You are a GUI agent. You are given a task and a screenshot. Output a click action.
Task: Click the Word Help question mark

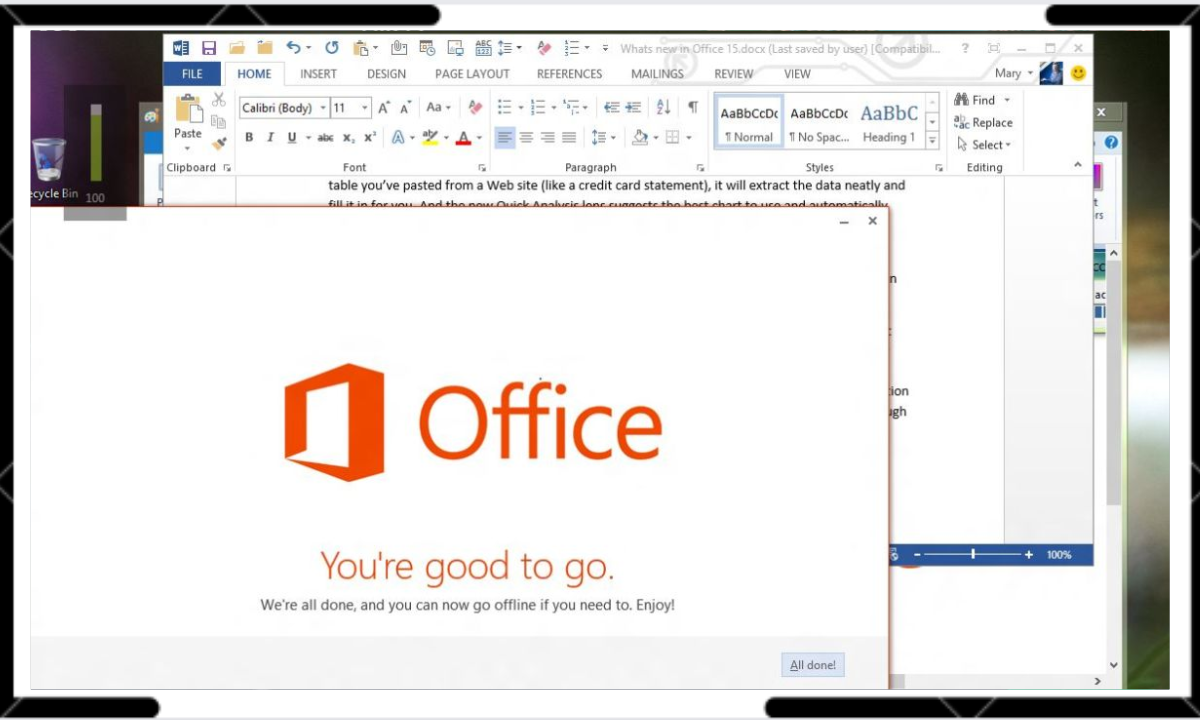(965, 47)
